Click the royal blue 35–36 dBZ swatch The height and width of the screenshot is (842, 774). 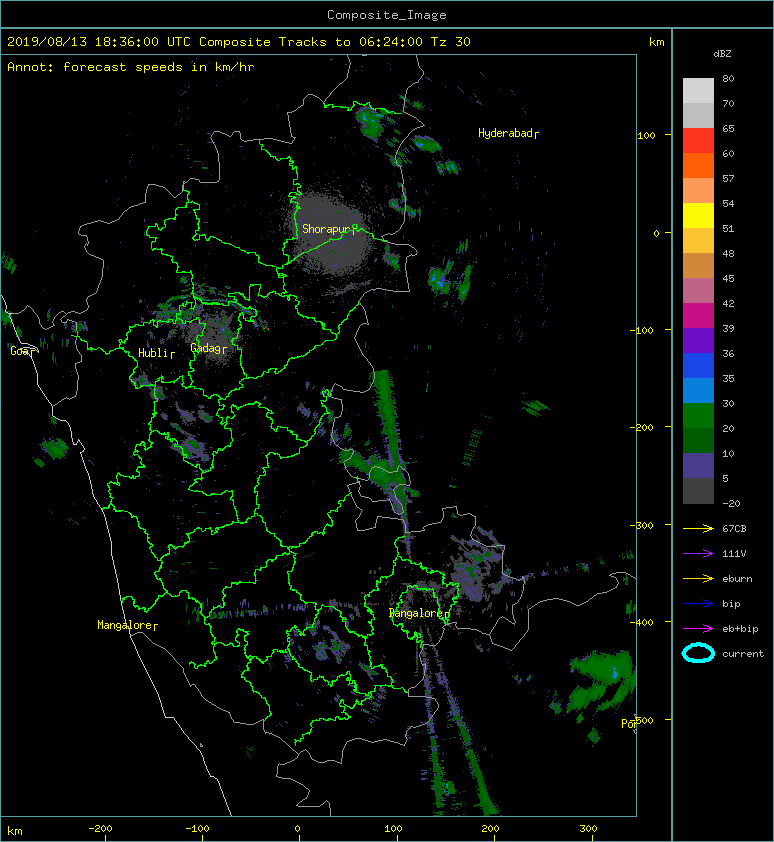pyautogui.click(x=698, y=365)
